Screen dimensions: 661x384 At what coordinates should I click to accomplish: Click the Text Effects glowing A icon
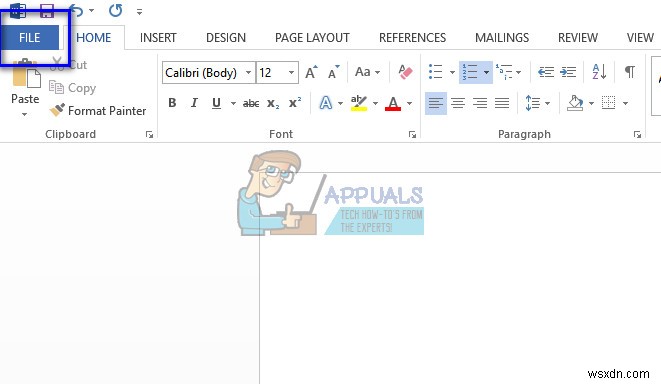point(325,103)
